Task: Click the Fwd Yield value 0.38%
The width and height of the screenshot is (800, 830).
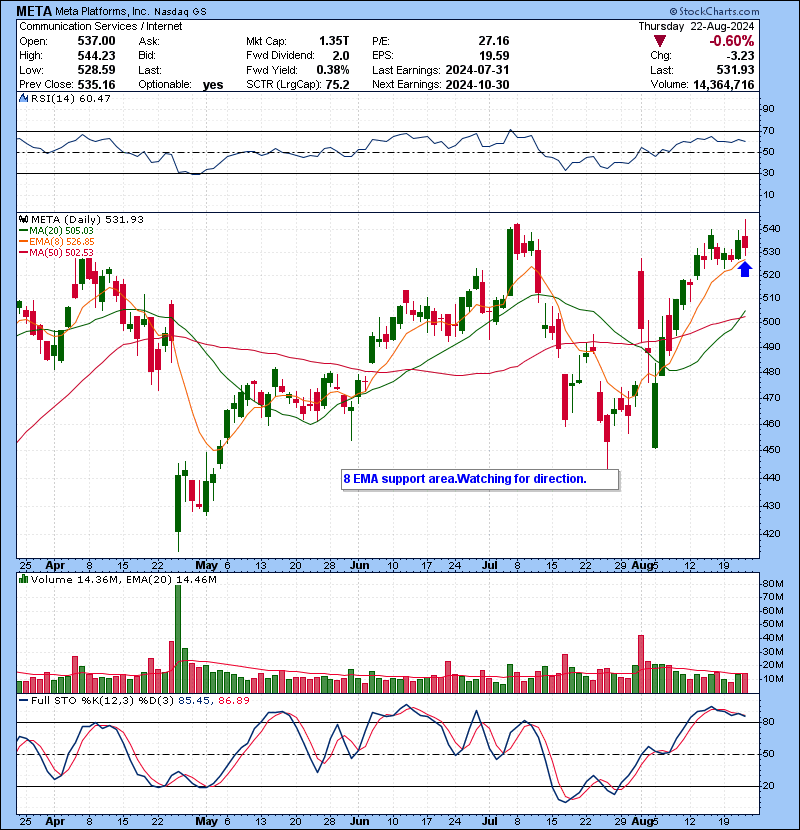Action: [x=333, y=70]
